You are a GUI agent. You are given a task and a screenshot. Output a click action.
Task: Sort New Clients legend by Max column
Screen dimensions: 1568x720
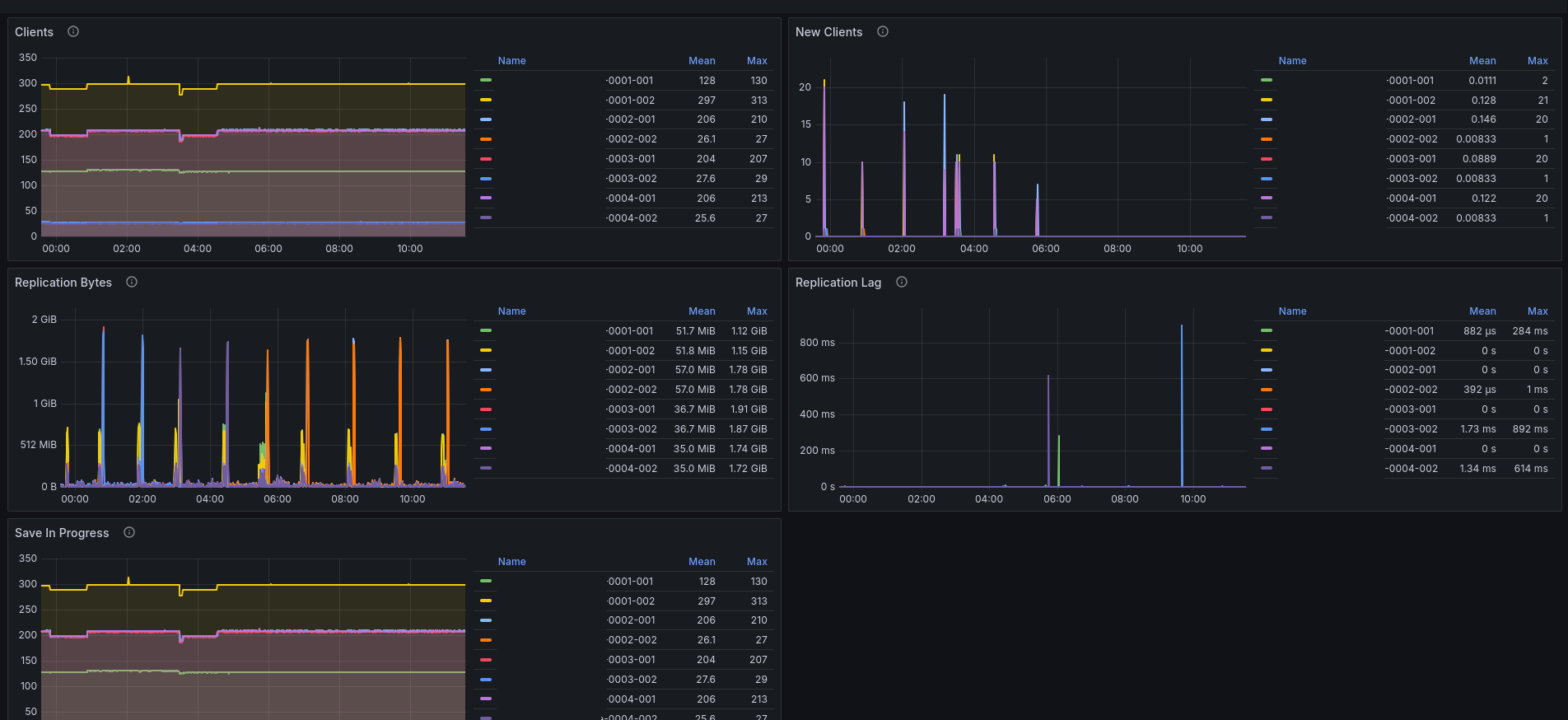[x=1538, y=61]
